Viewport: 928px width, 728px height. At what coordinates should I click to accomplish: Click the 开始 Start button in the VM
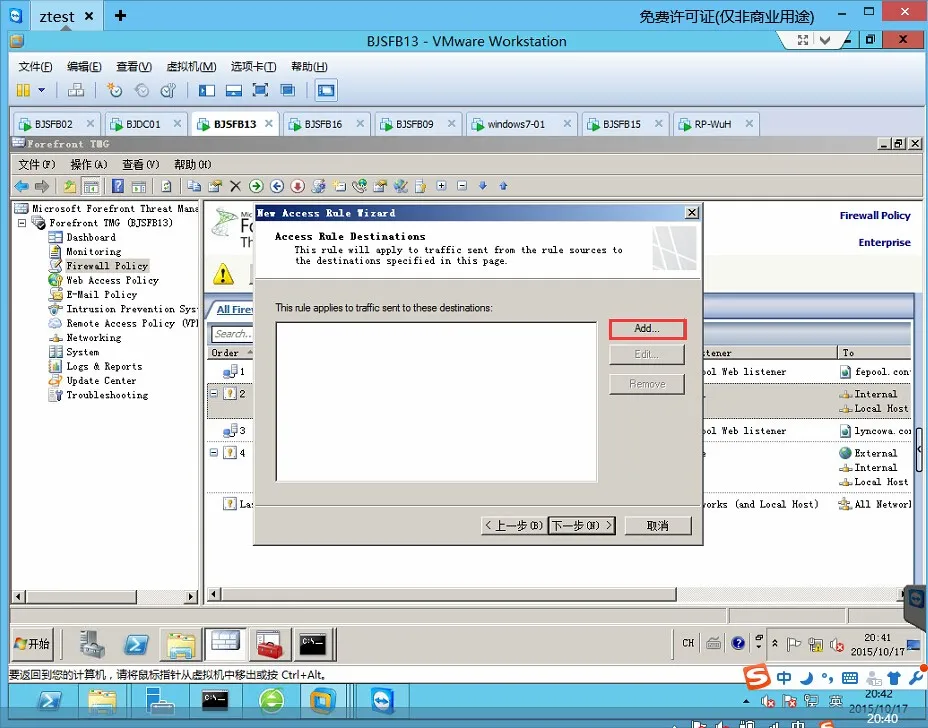pyautogui.click(x=33, y=643)
